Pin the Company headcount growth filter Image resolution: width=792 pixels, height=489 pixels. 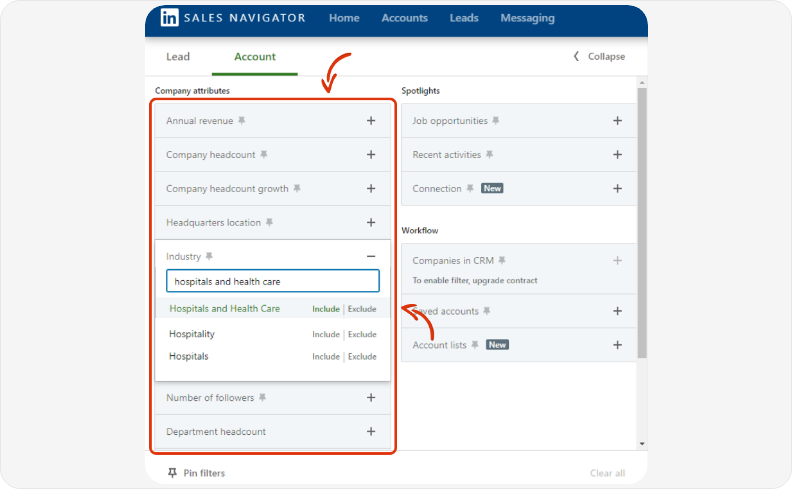click(x=297, y=188)
